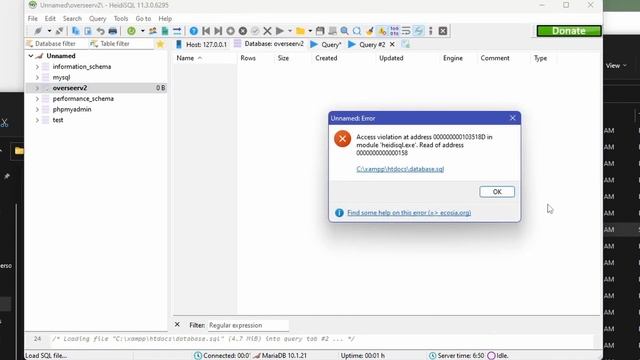Click the load SQL file folder icon
The image size is (640, 360).
tap(300, 31)
